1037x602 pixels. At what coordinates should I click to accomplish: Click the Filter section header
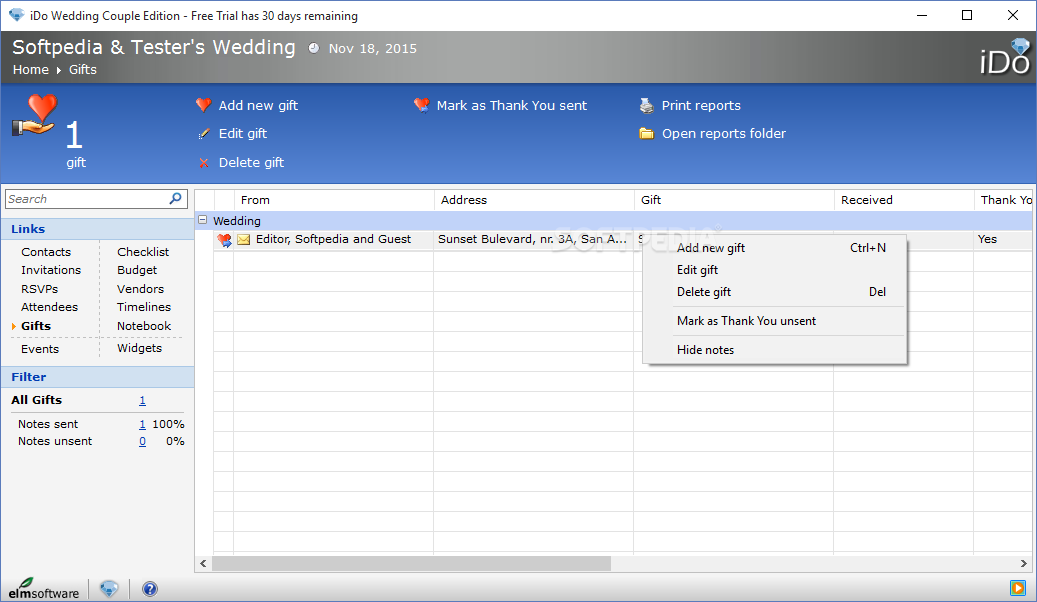(x=97, y=377)
